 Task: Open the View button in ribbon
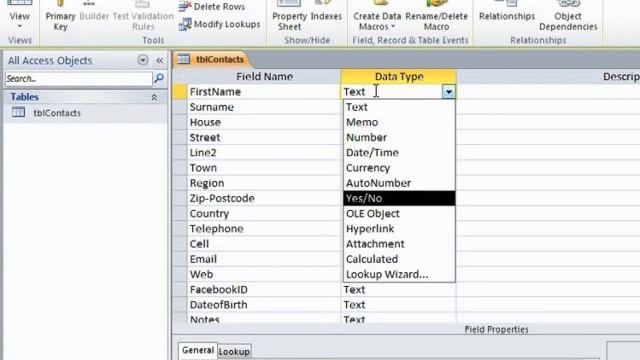click(x=19, y=16)
